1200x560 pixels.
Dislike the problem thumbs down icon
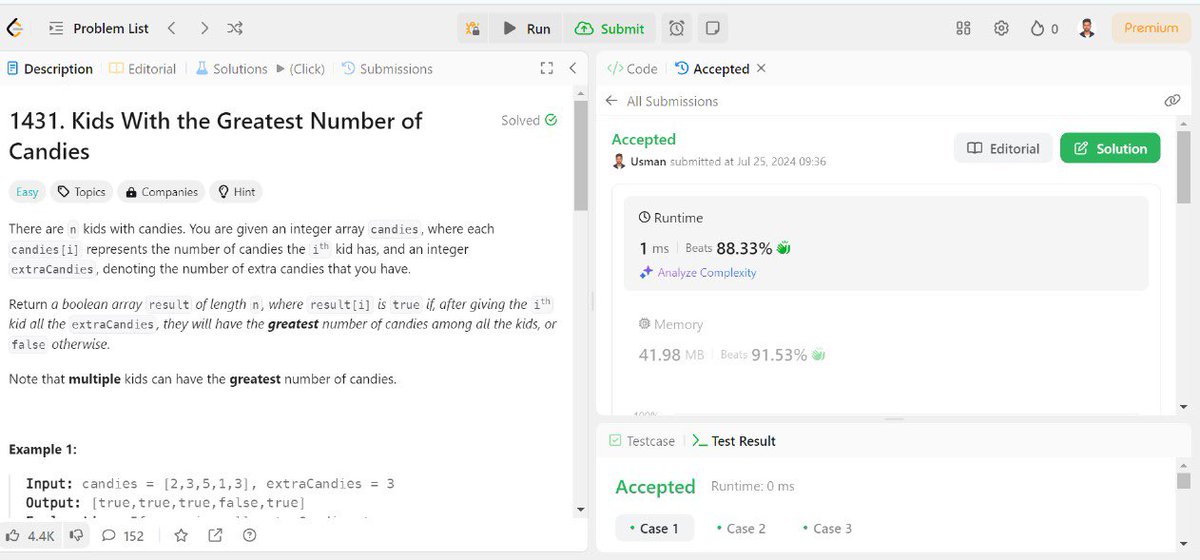click(75, 536)
